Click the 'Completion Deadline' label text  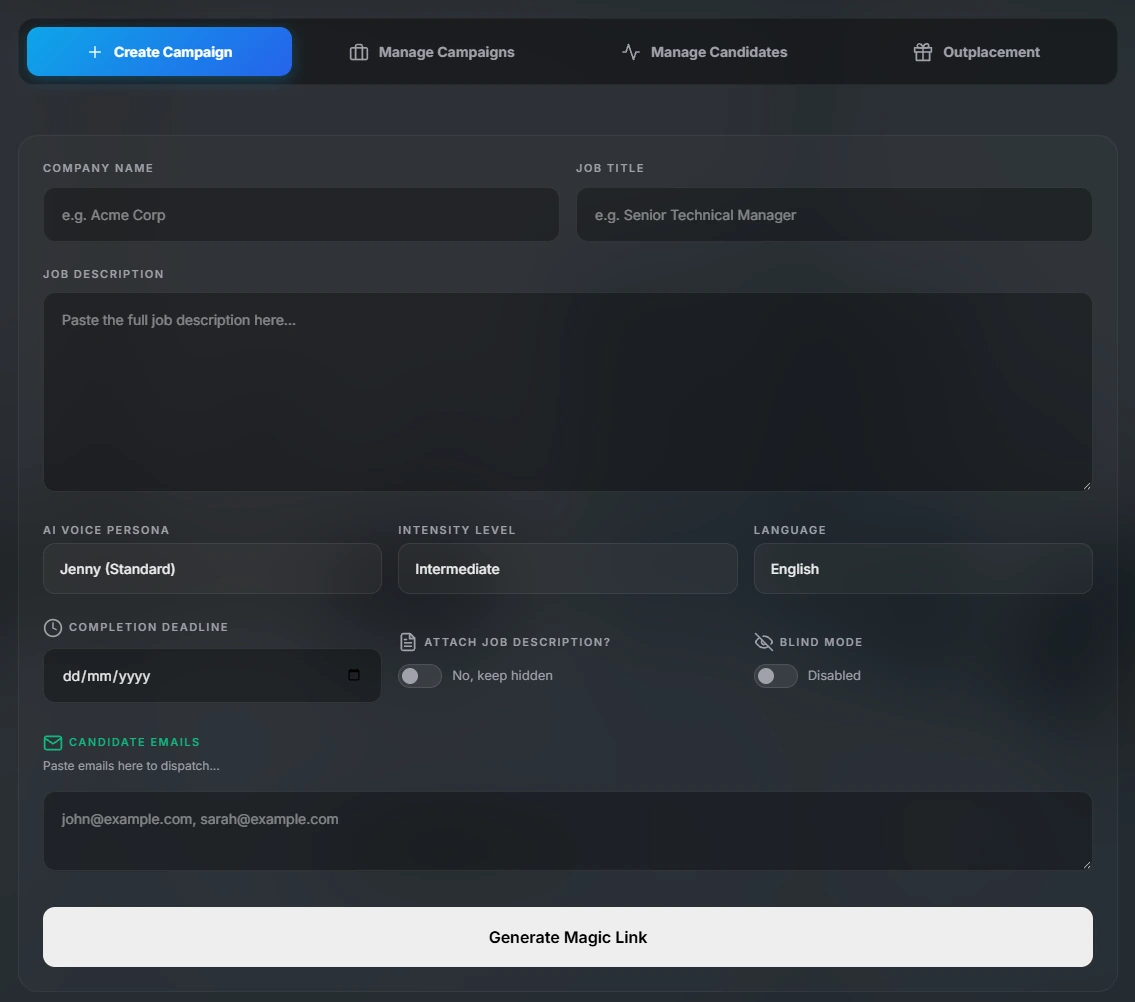pyautogui.click(x=148, y=627)
